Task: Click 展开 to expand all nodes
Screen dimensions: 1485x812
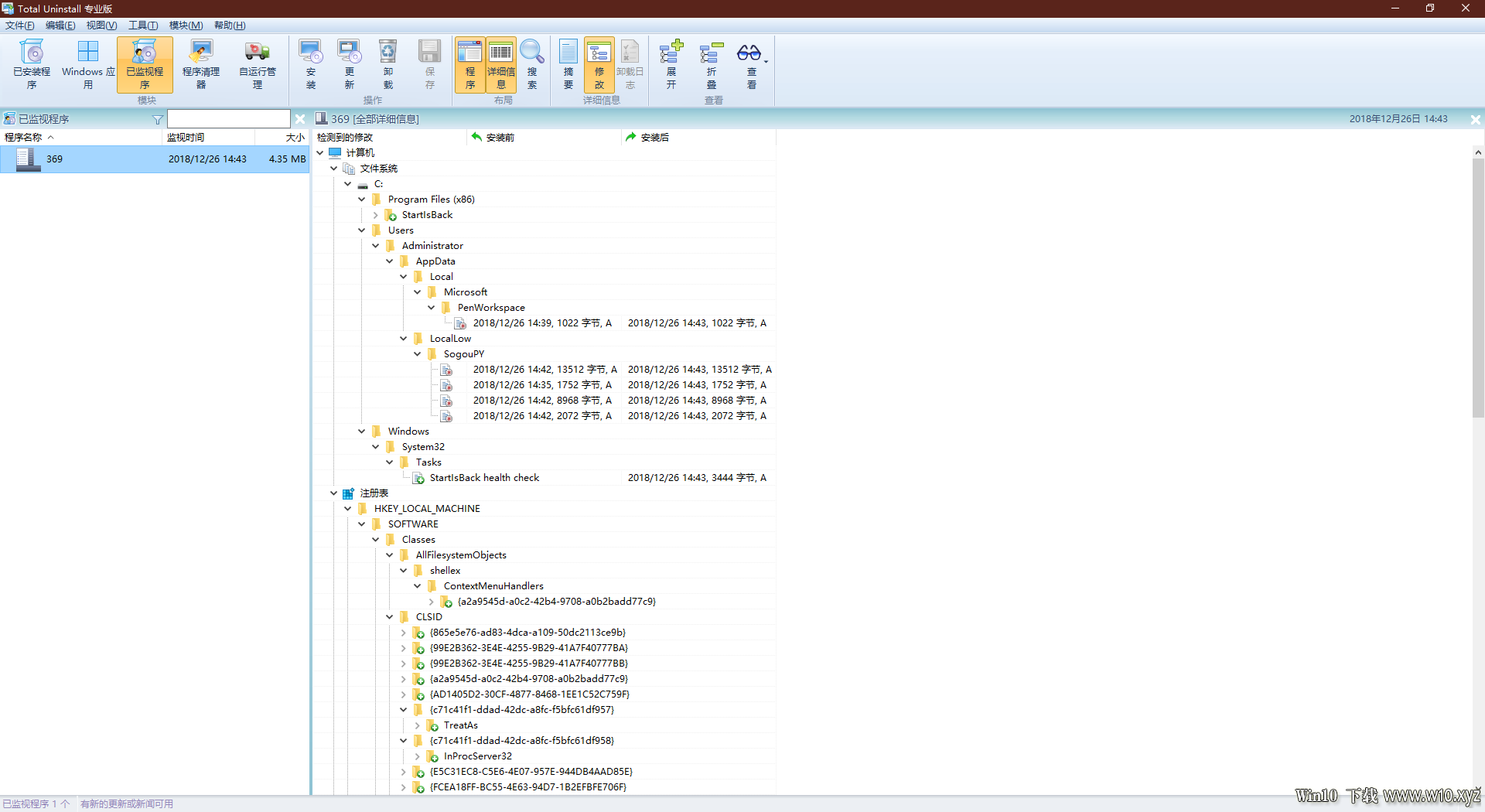Action: click(671, 65)
